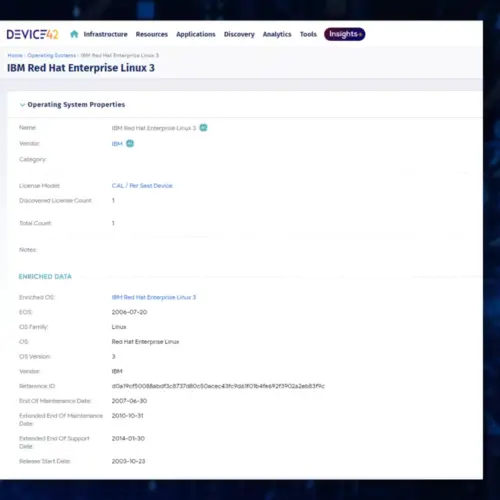
Task: Click the Category label
Action: 33,159
